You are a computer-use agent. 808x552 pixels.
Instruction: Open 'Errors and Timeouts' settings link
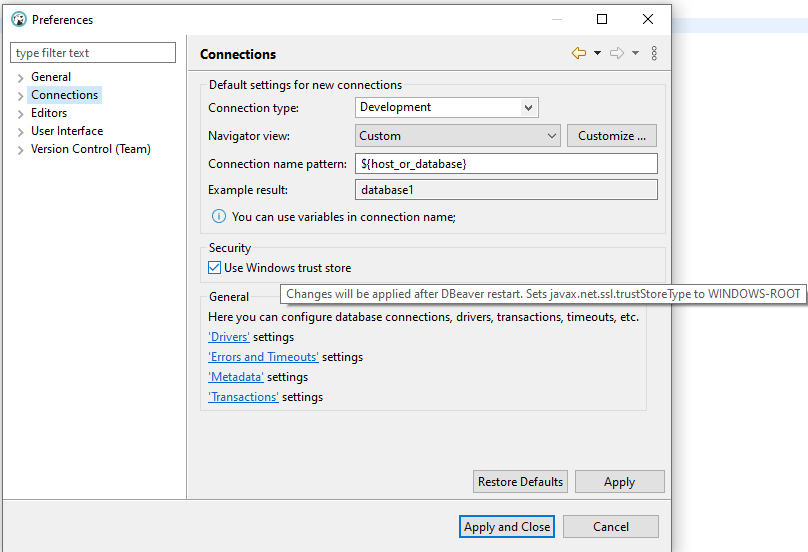click(x=263, y=357)
